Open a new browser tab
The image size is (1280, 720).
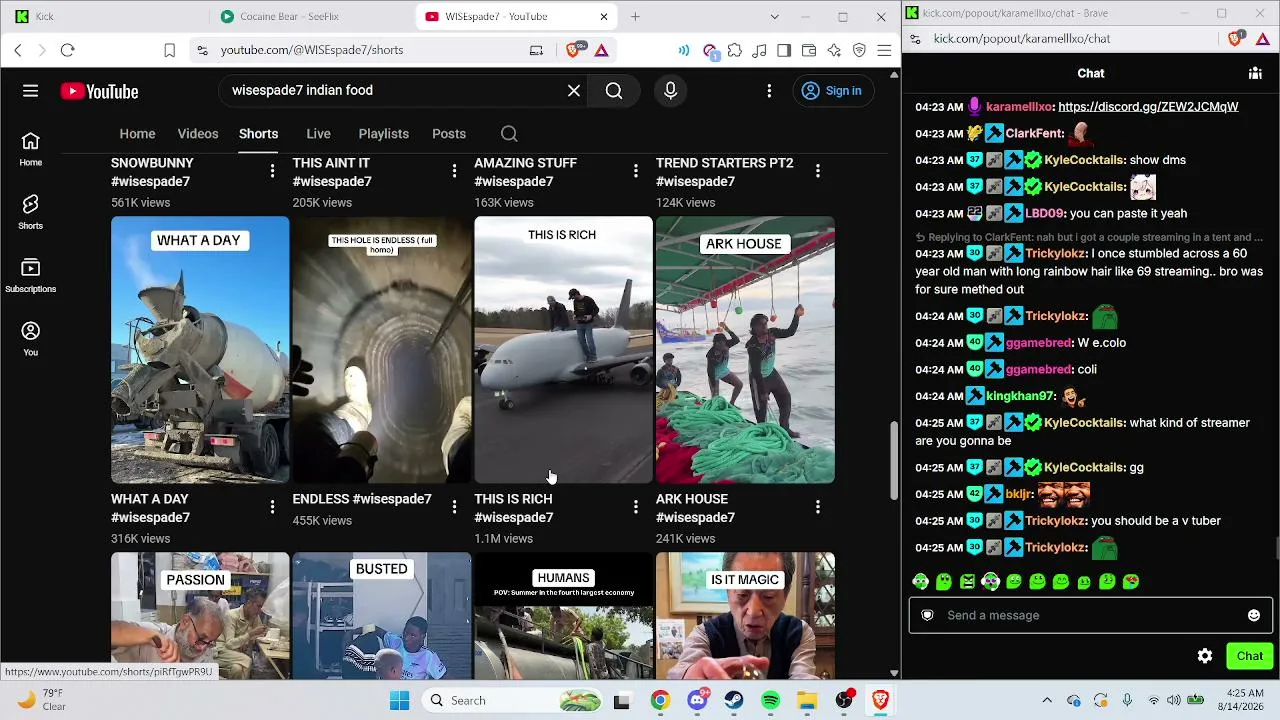pos(635,17)
